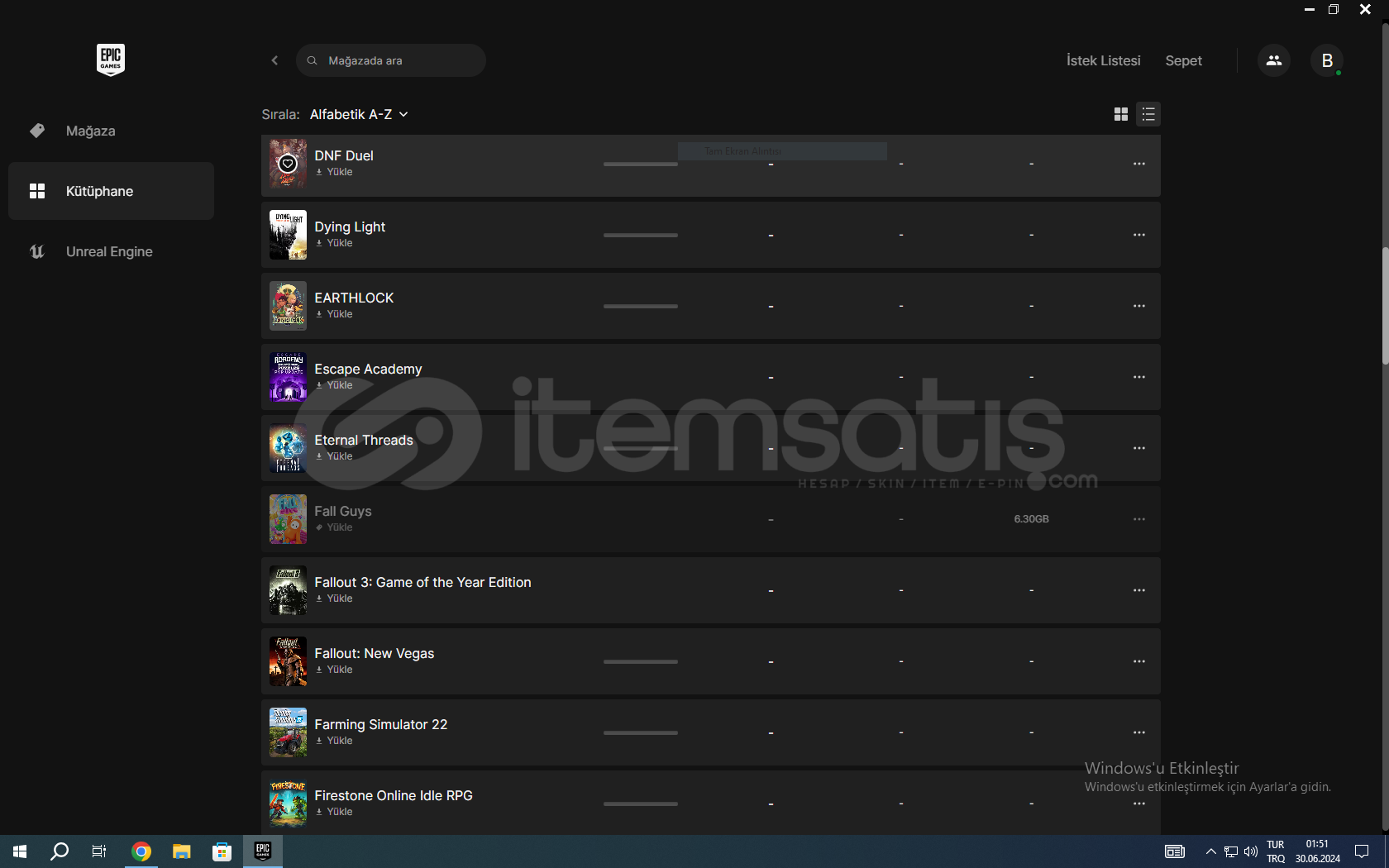
Task: Launch Google Chrome from the taskbar
Action: 141,851
